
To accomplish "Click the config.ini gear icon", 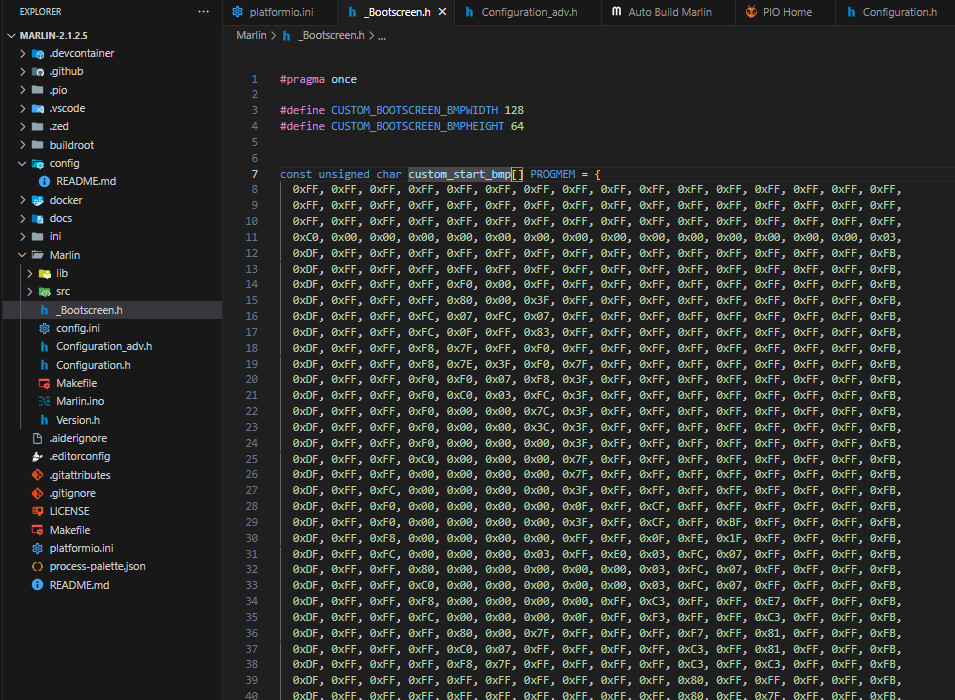I will pos(44,328).
